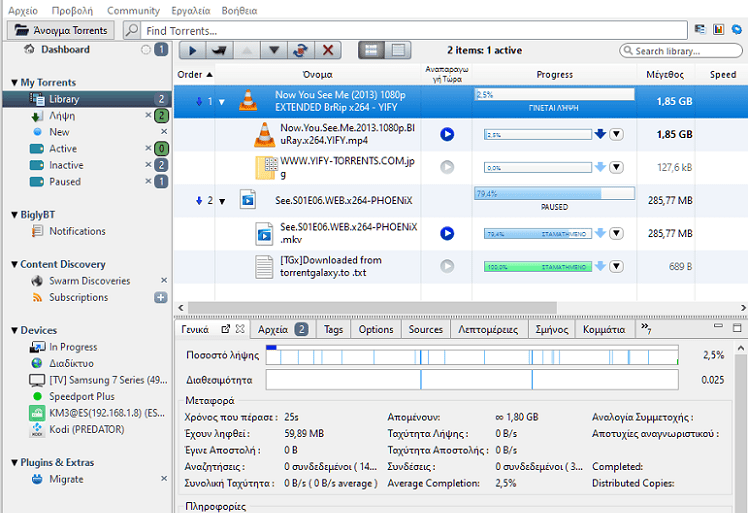
Task: Click the network devices icon at top right
Action: coord(700,30)
